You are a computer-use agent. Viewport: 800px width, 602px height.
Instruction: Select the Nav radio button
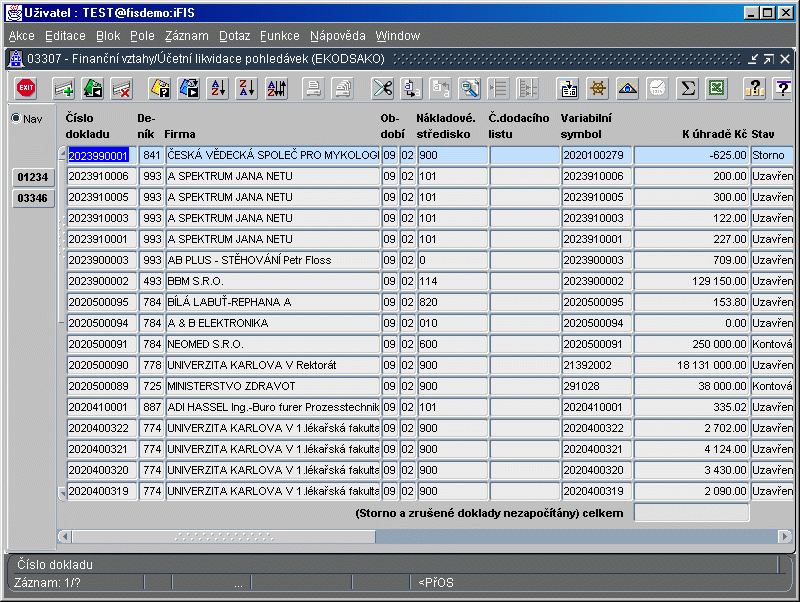tap(16, 118)
